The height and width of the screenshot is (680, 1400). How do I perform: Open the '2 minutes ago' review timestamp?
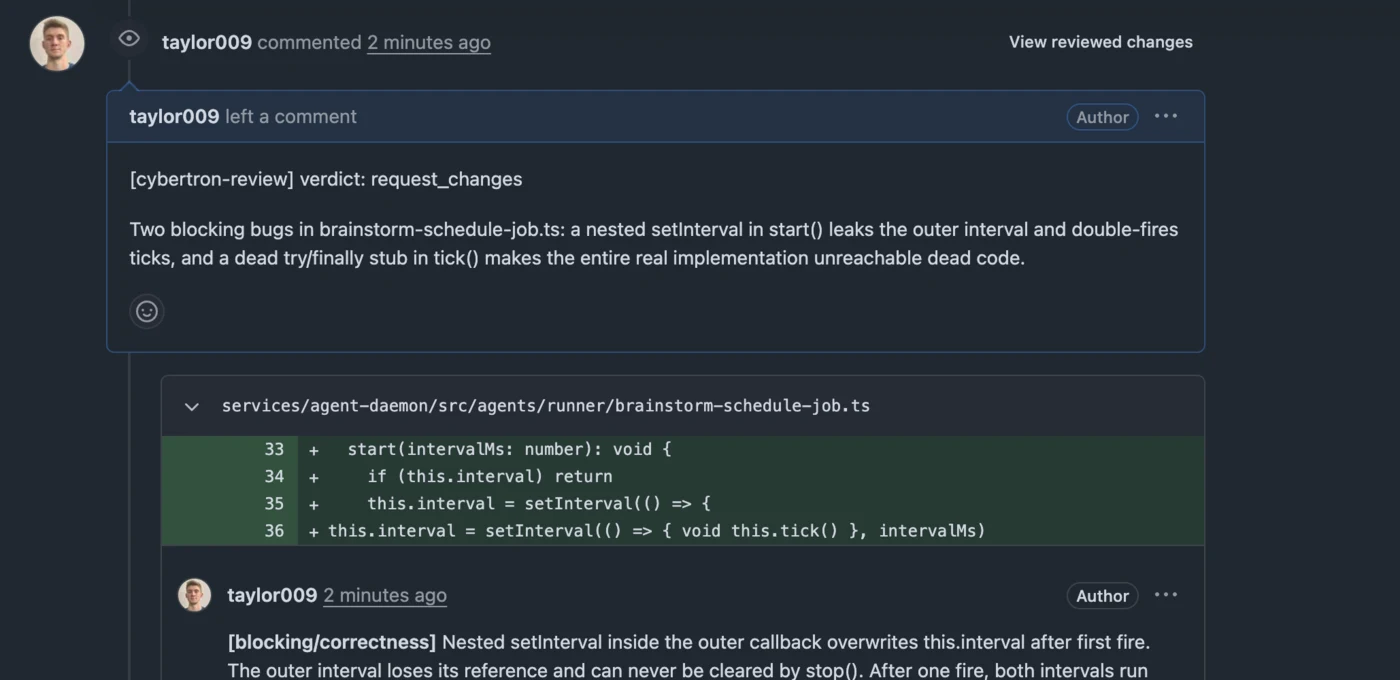coord(429,42)
